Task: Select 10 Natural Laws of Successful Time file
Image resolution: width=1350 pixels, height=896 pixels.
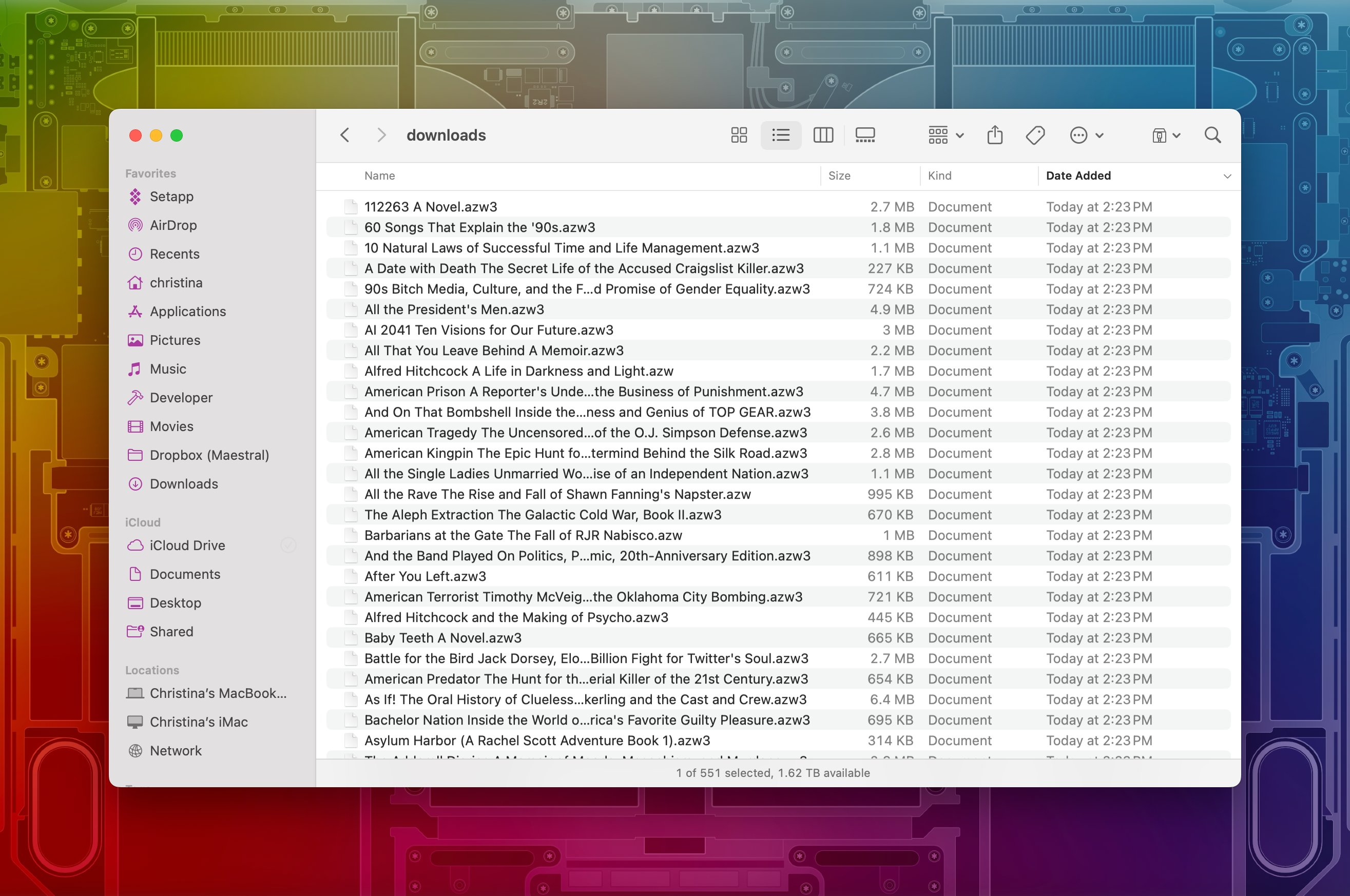Action: click(779, 248)
